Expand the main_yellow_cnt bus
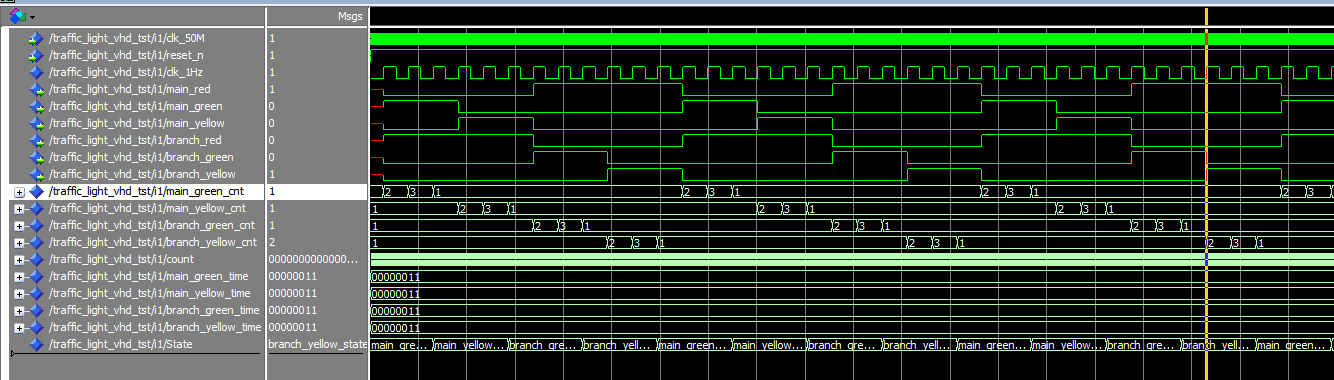Image resolution: width=1334 pixels, height=380 pixels. [x=19, y=209]
